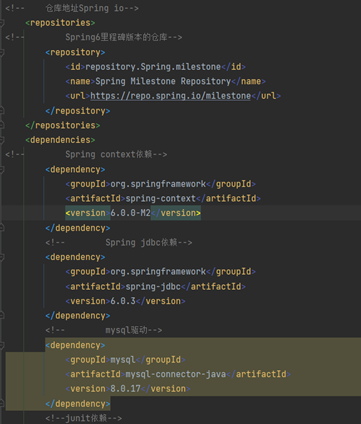The width and height of the screenshot is (361, 424).
Task: Click the opening <url> tag
Action: pos(78,96)
